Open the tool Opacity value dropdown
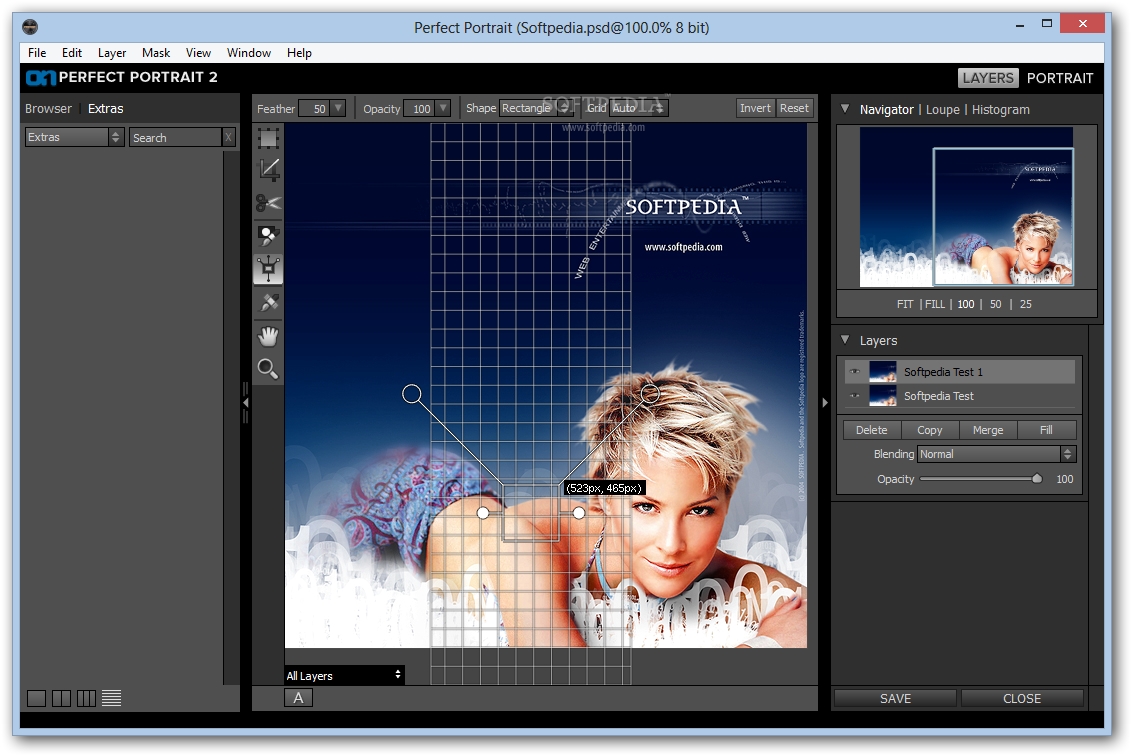The width and height of the screenshot is (1132, 756). (x=443, y=108)
